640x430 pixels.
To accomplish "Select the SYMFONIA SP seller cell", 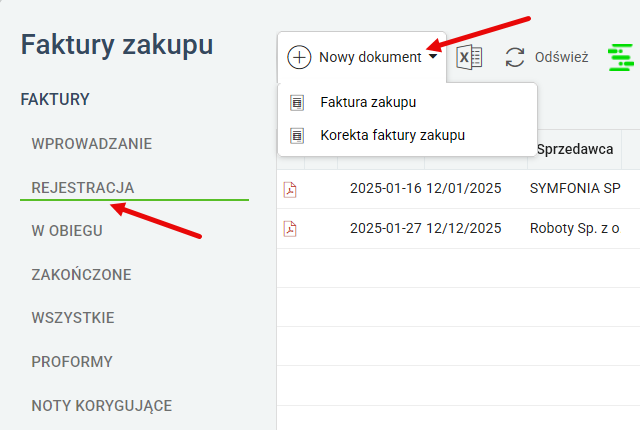I will click(575, 188).
